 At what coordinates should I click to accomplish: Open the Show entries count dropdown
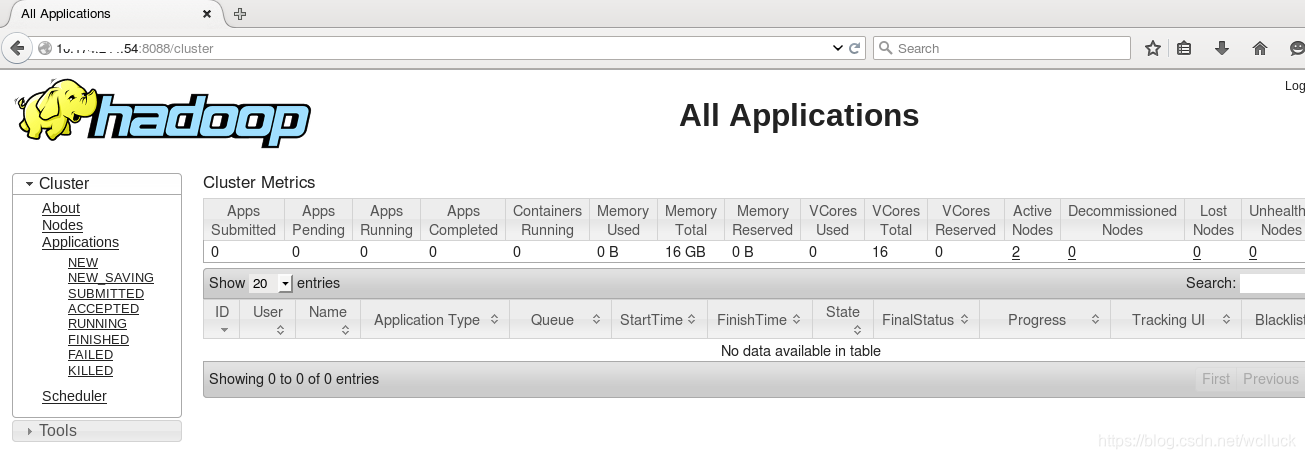pos(271,284)
